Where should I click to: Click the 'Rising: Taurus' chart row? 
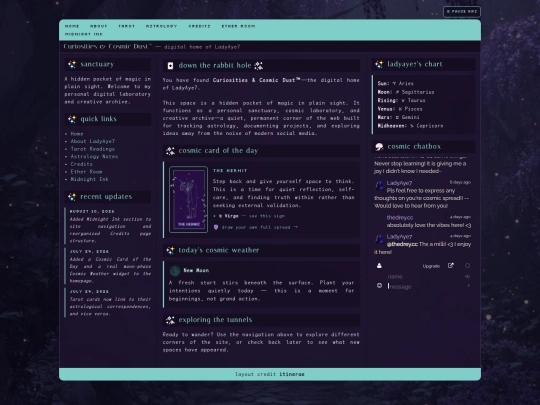click(401, 100)
